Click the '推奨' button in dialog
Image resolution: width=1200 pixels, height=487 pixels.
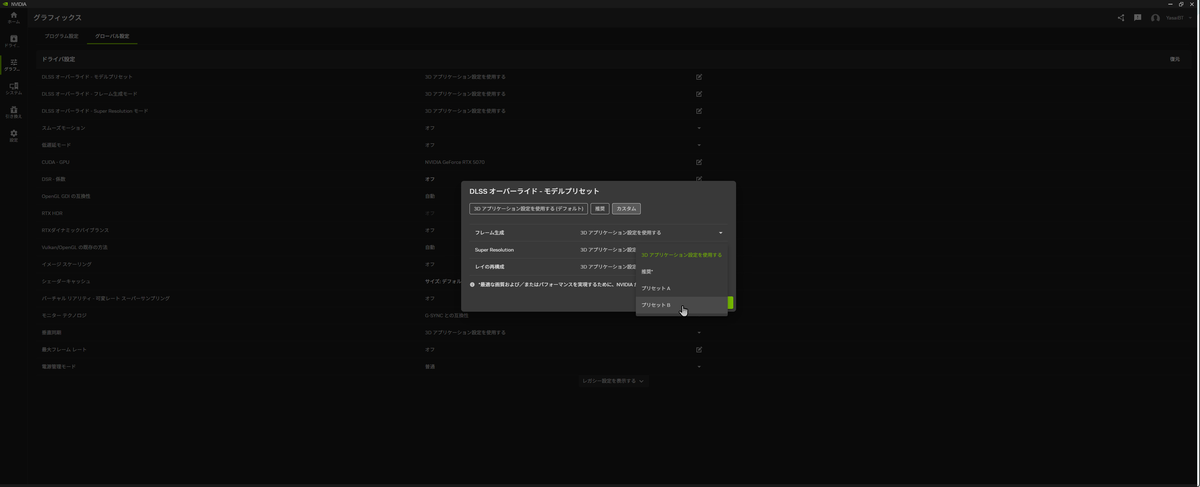pos(600,209)
